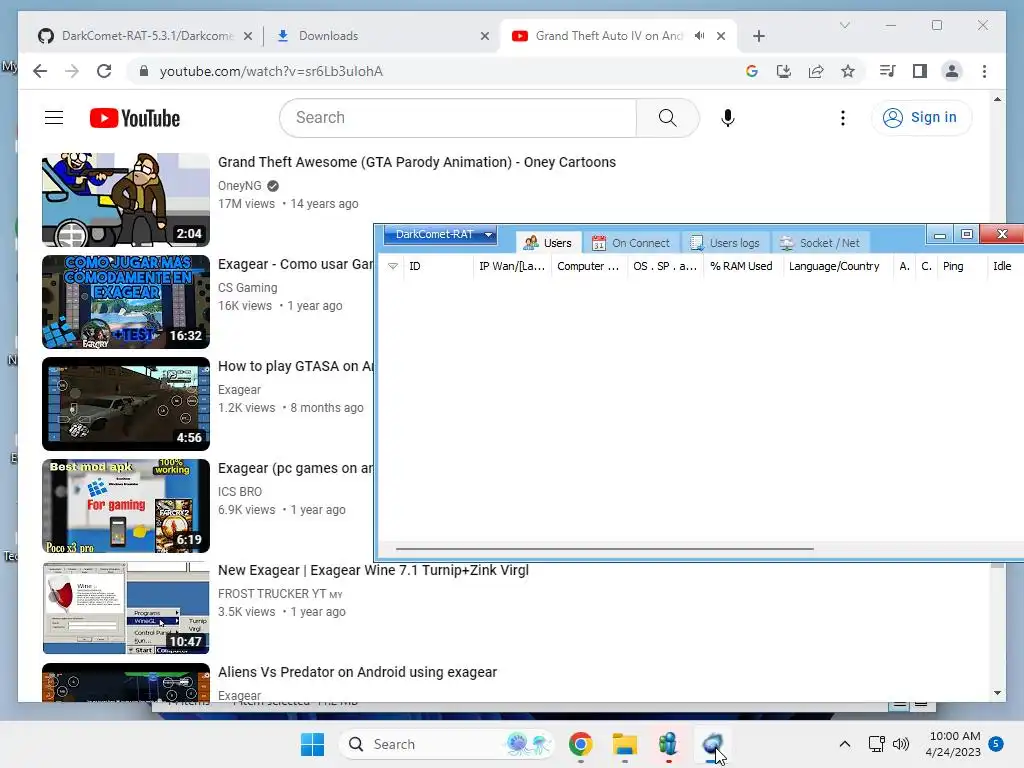
Task: Click the Windows taskbar Search box
Action: point(447,744)
